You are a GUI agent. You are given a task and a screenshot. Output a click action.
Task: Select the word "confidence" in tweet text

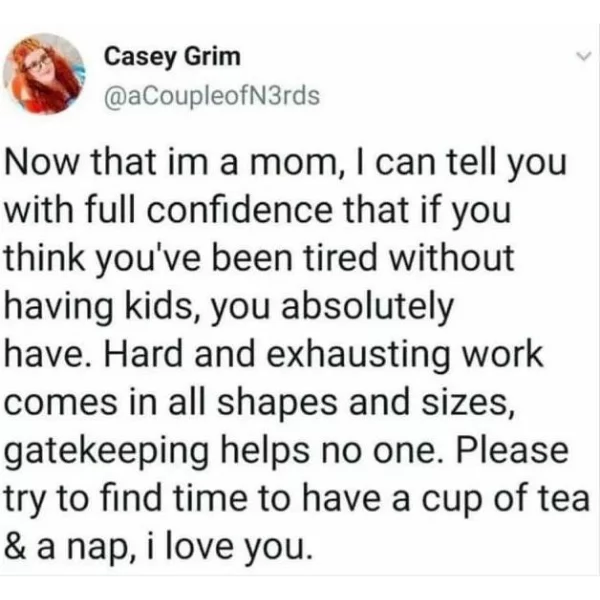240,210
